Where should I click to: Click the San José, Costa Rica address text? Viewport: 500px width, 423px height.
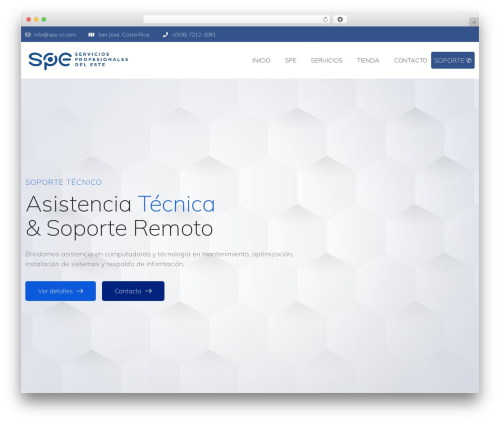coord(124,35)
